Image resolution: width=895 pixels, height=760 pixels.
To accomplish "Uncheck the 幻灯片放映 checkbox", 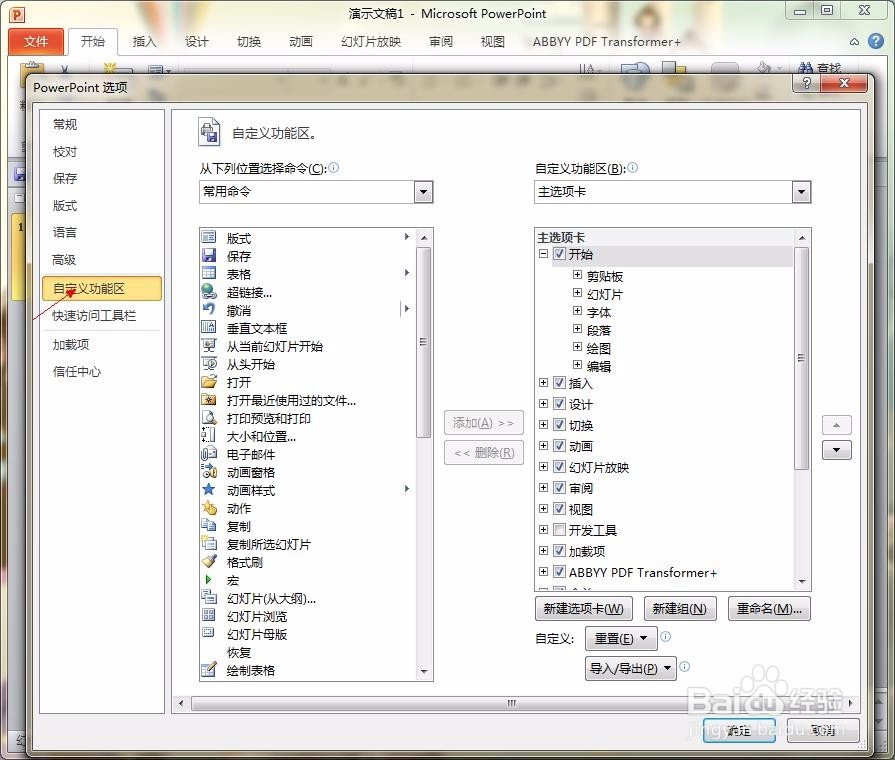I will (x=559, y=467).
